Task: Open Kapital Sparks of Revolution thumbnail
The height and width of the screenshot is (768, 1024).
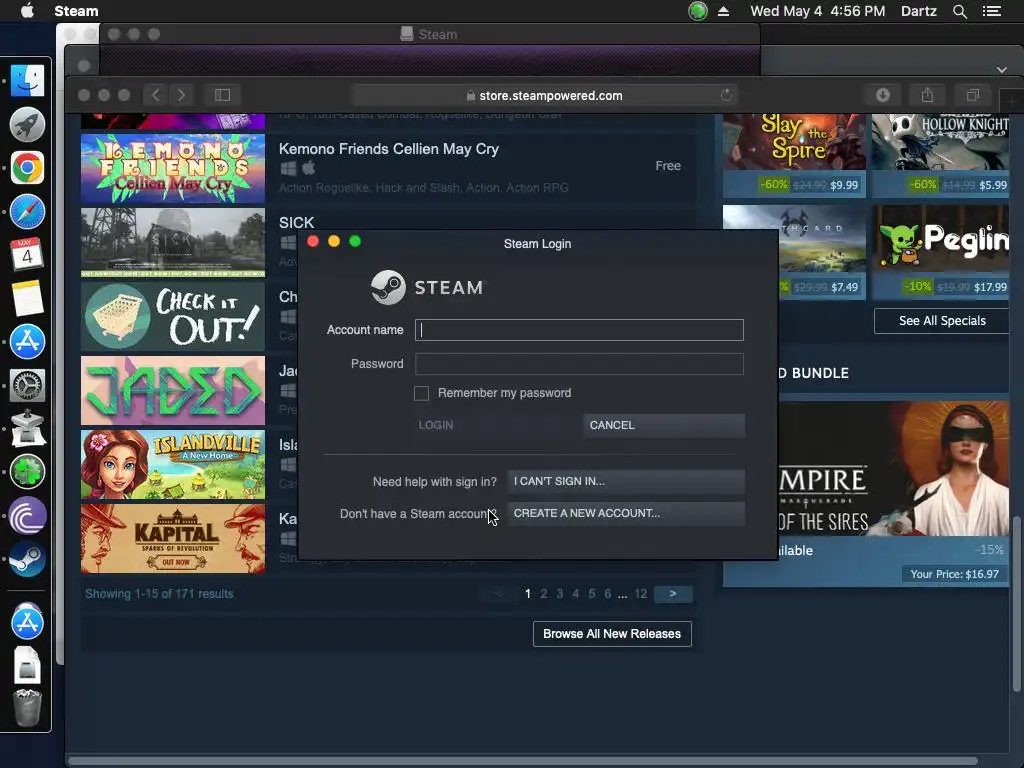Action: [x=173, y=538]
